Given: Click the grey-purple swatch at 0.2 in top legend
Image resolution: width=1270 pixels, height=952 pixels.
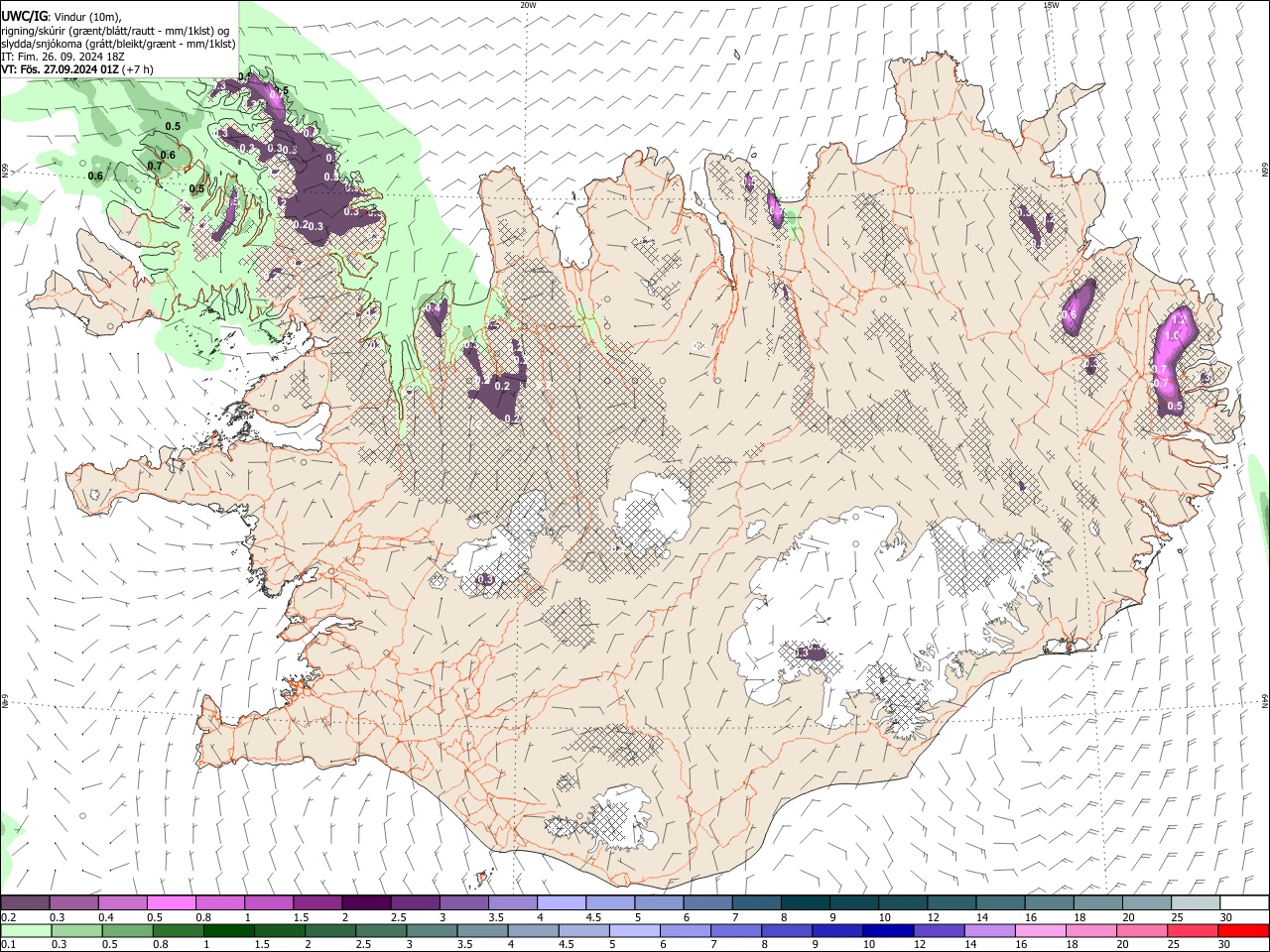Looking at the screenshot, I should click(x=25, y=903).
